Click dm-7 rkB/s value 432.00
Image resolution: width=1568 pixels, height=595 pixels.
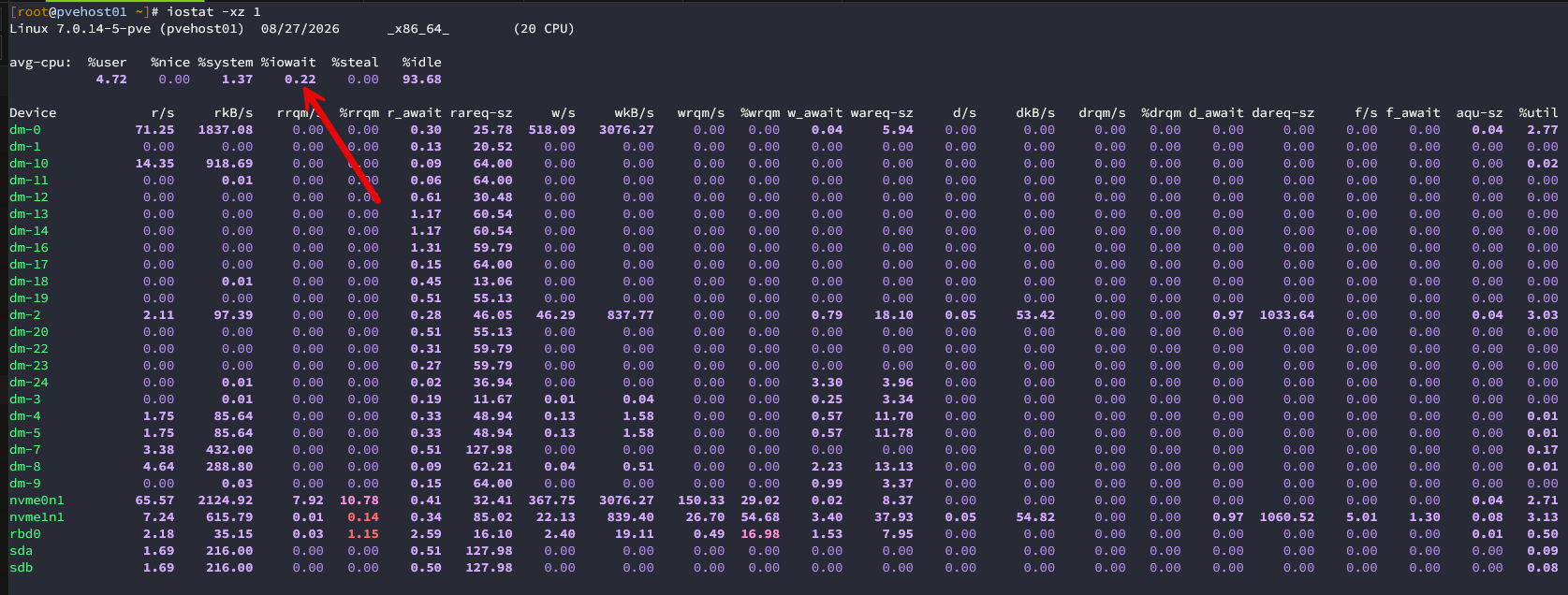point(229,450)
